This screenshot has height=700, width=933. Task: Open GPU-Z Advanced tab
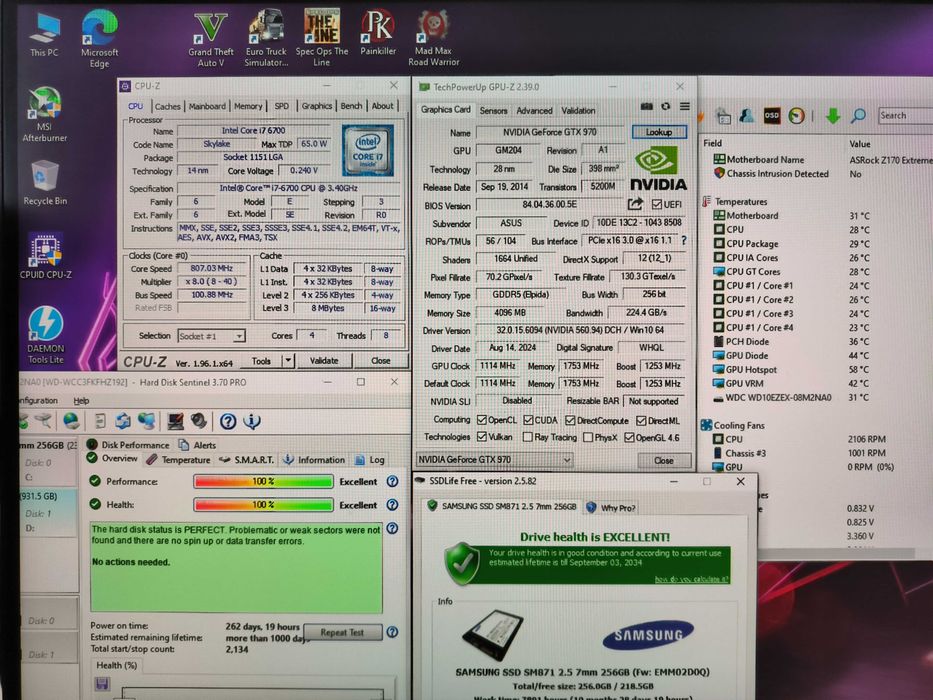[x=534, y=111]
